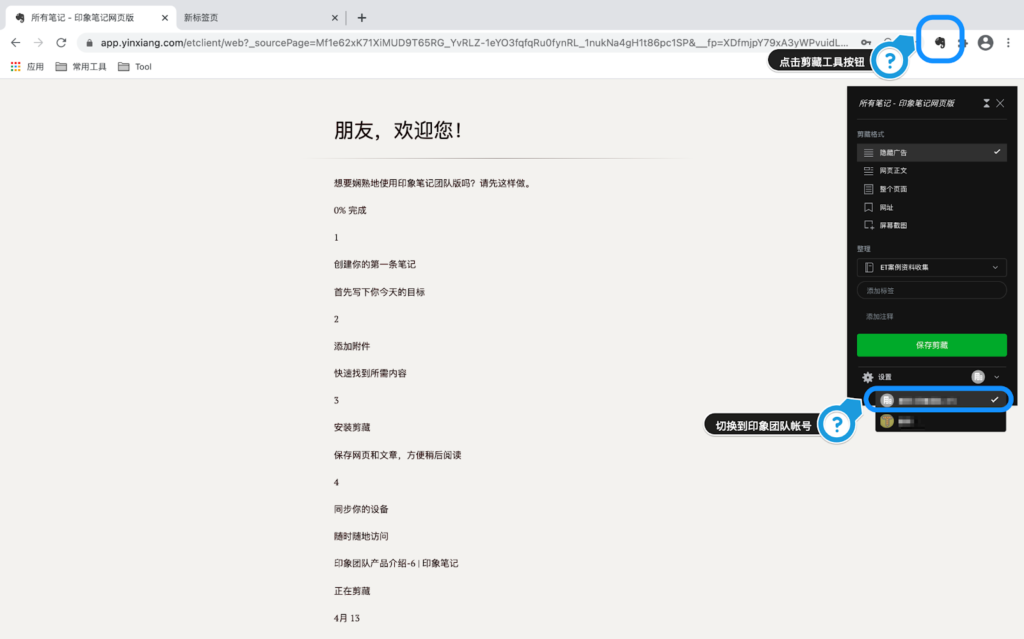Viewport: 1024px width, 639px height.
Task: Close the web clipper panel
Action: point(1000,103)
